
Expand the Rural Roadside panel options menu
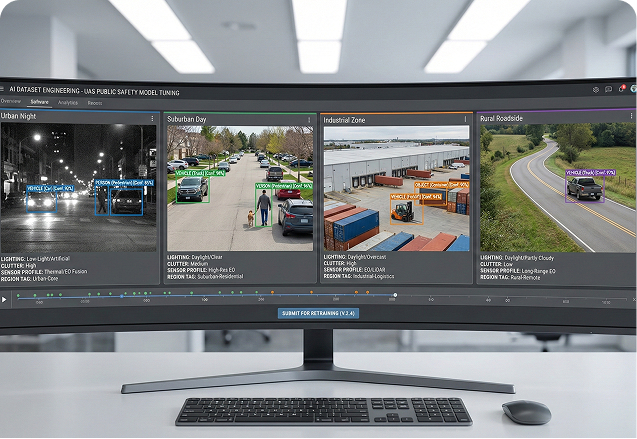click(x=629, y=118)
